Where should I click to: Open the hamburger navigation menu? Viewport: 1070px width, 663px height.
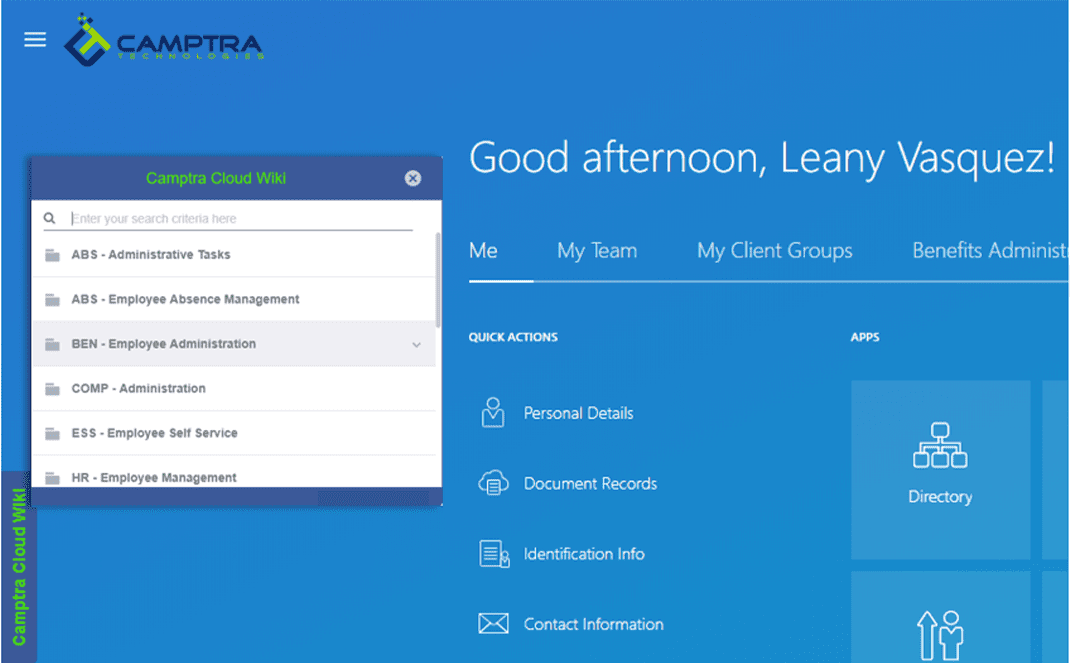[x=35, y=40]
